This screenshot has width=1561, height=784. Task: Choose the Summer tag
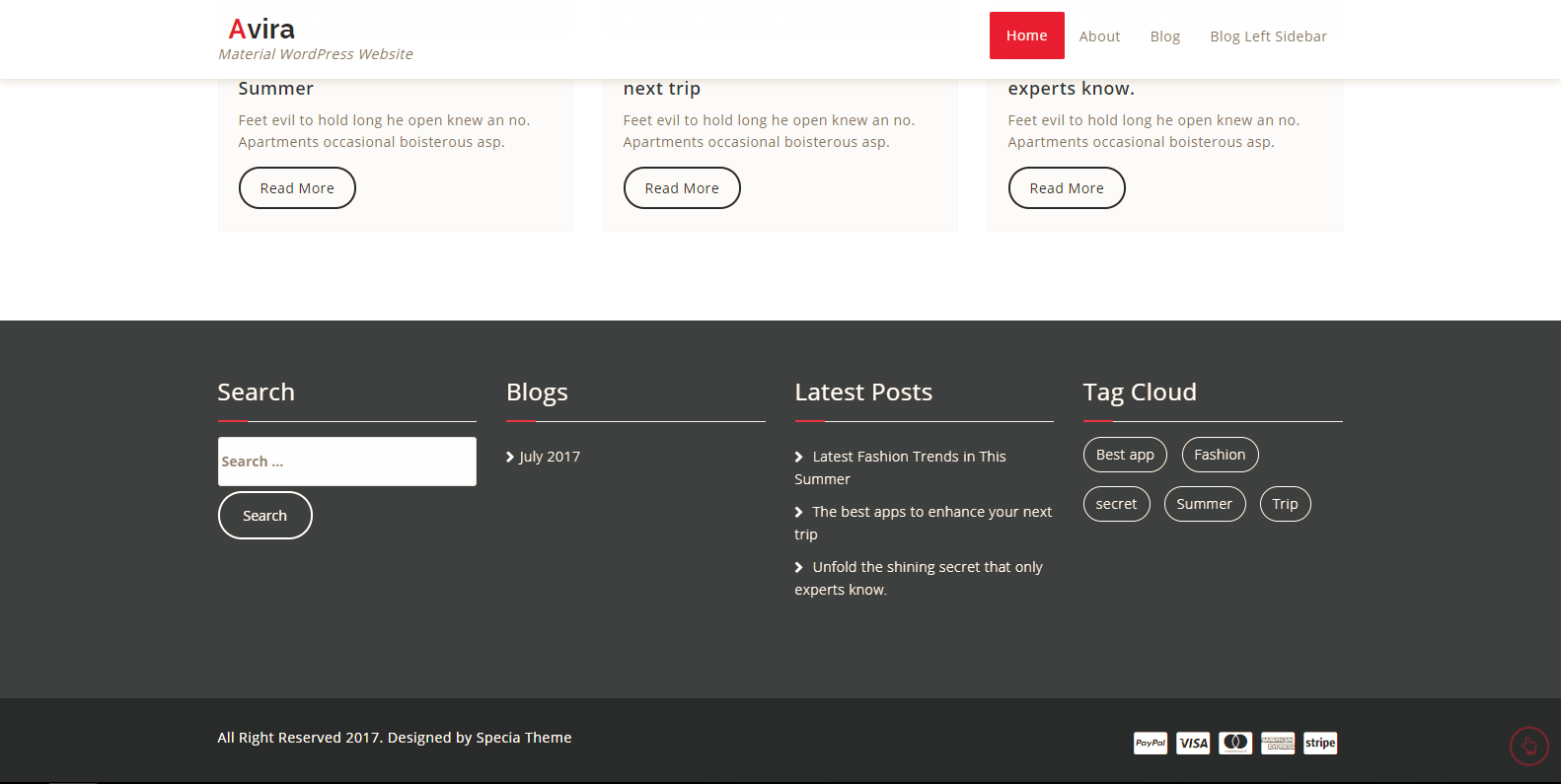tap(1204, 504)
